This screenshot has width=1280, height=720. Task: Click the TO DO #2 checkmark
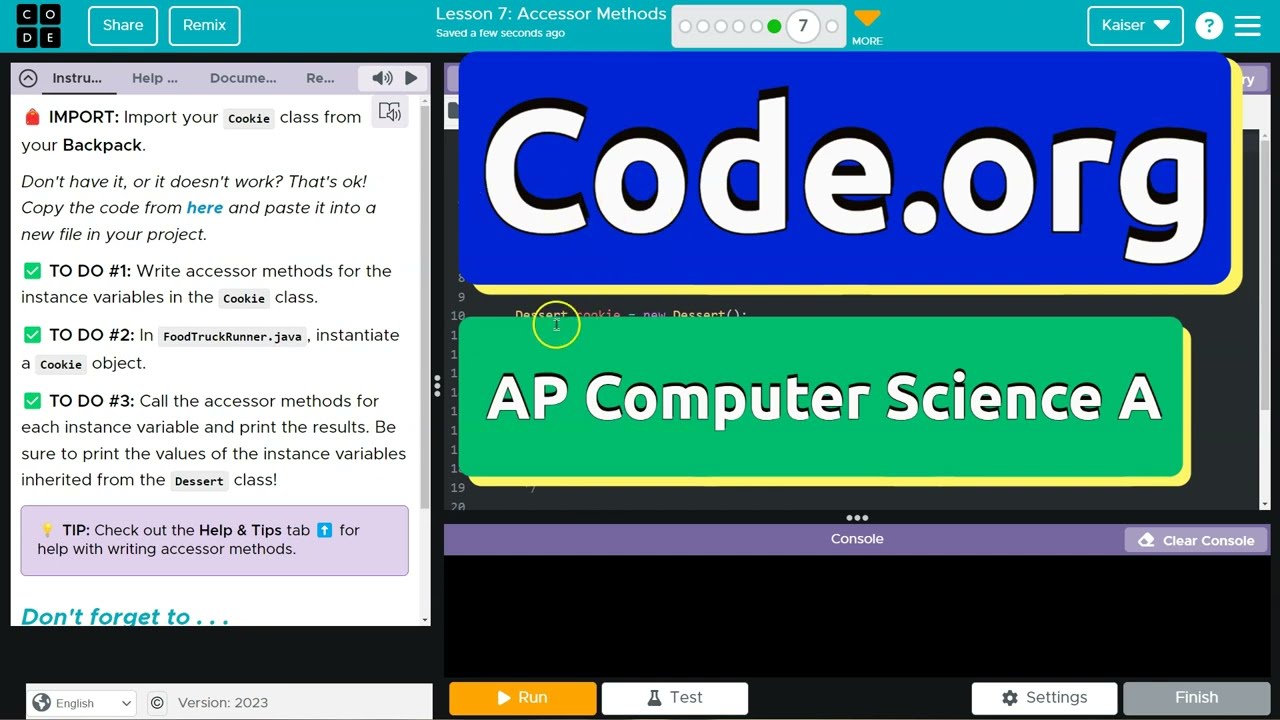click(32, 335)
